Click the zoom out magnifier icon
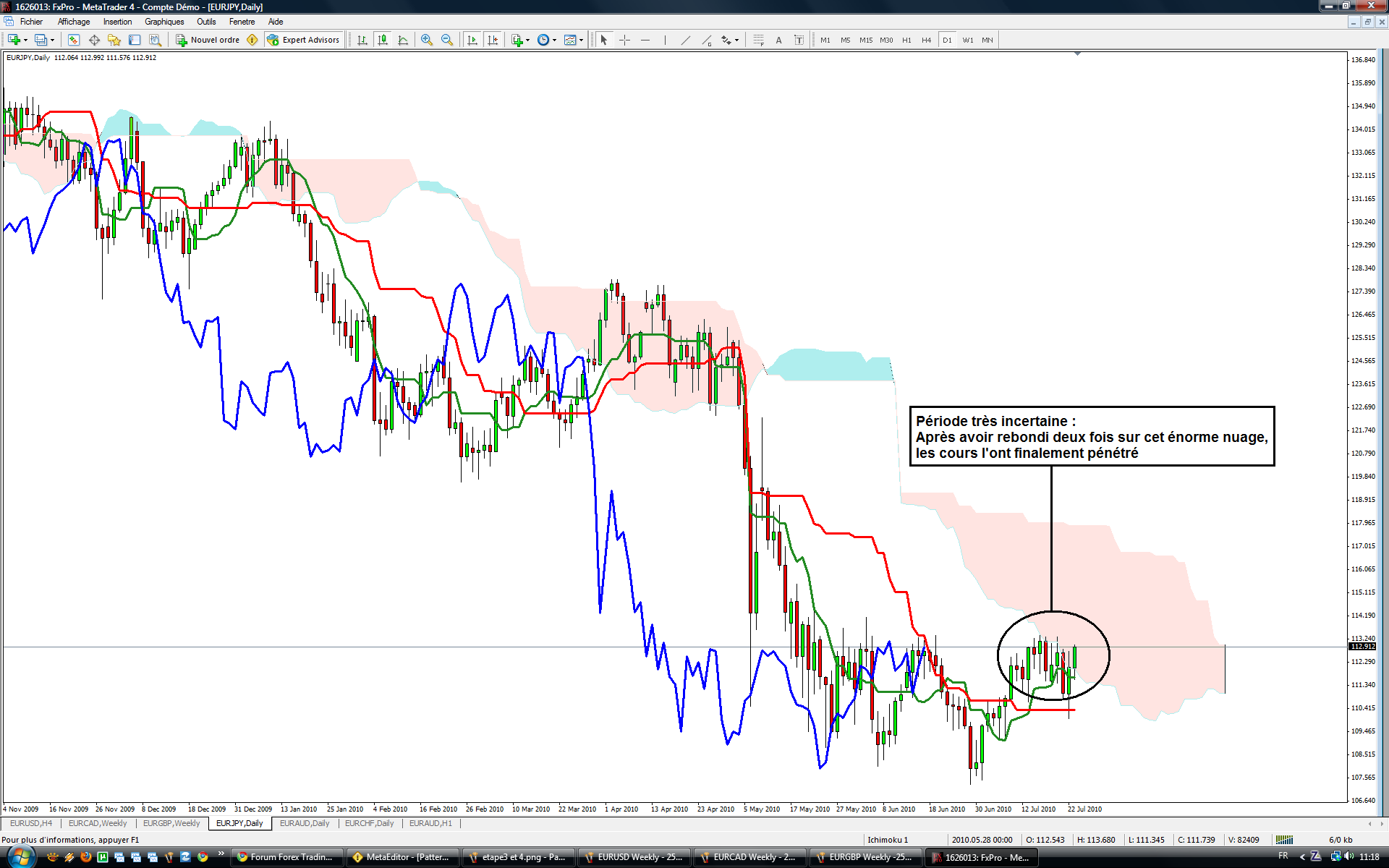The width and height of the screenshot is (1389, 868). pos(447,40)
